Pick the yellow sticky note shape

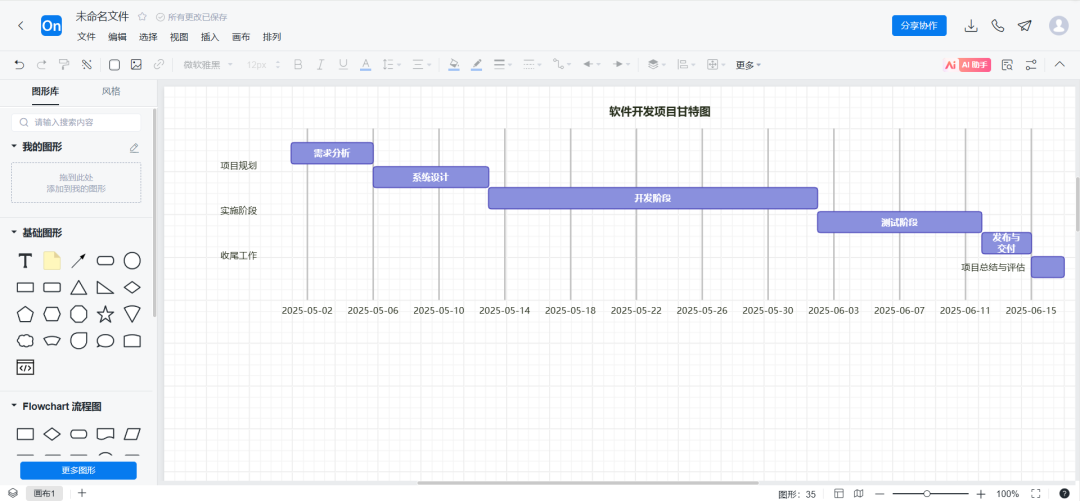coord(52,260)
